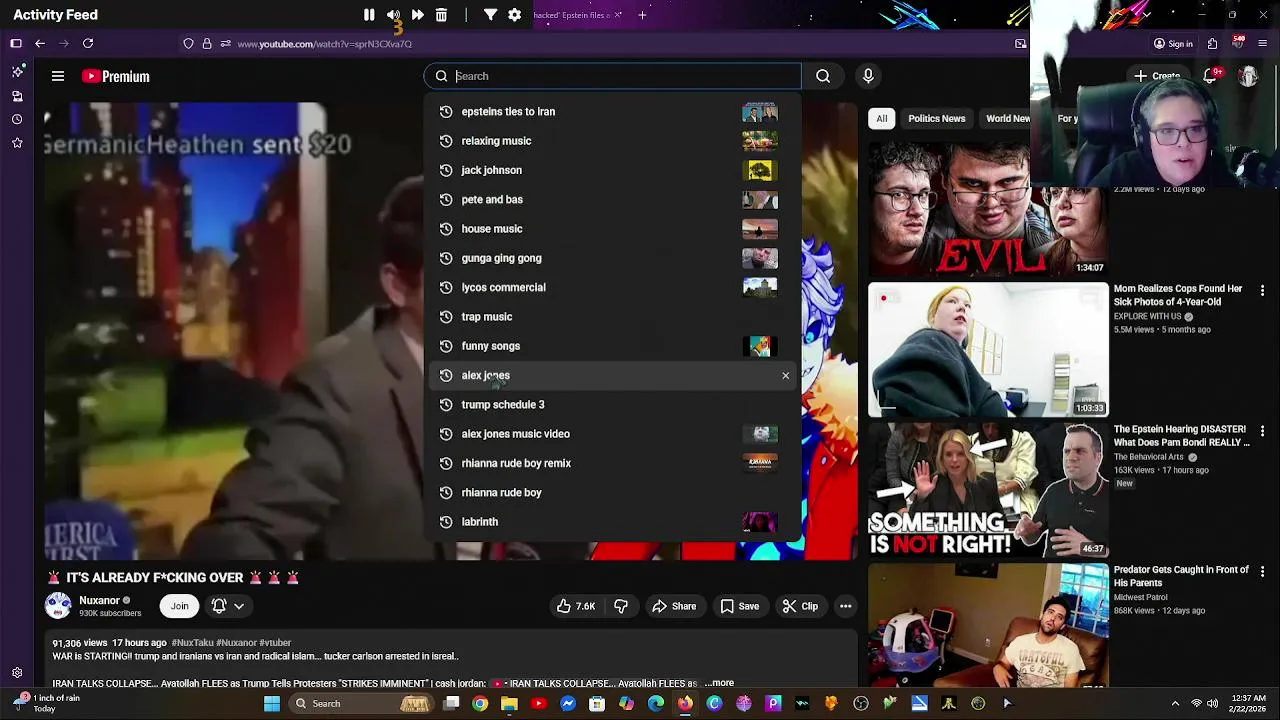
Task: Open 'Mom Realizes Cops Found Her' video thumbnail
Action: click(988, 350)
